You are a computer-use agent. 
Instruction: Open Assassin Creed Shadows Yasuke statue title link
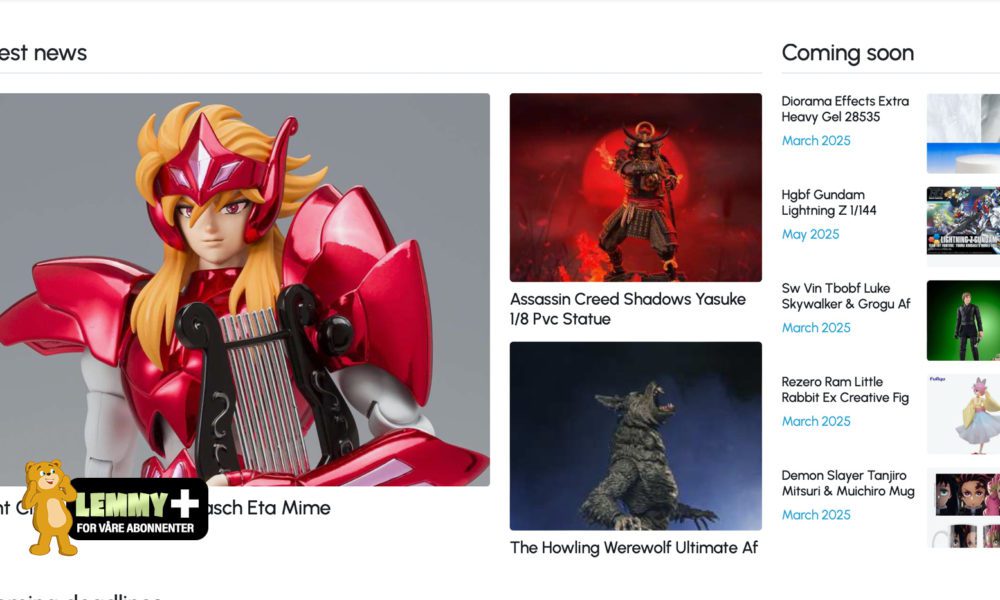[x=628, y=309]
